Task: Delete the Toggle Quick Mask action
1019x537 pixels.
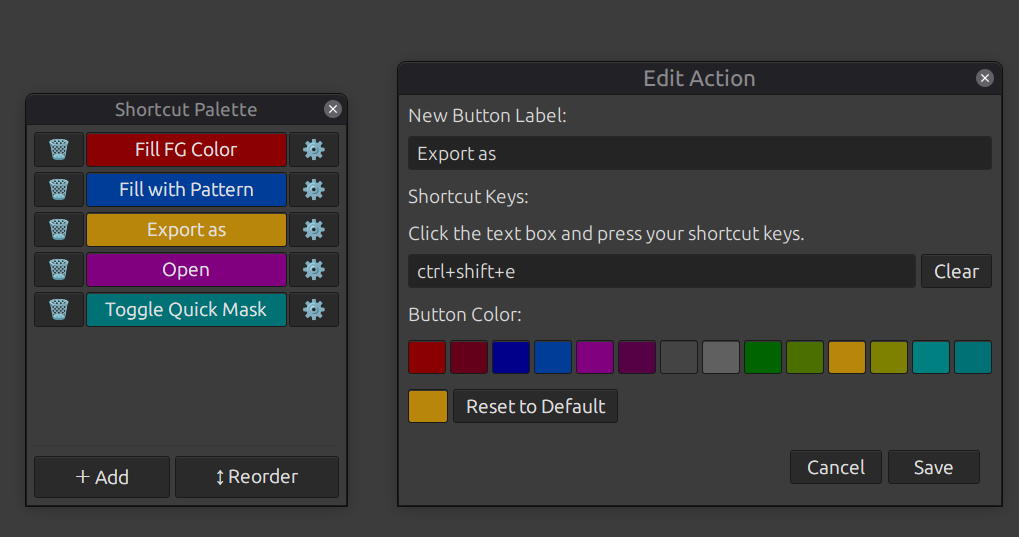Action: click(59, 310)
